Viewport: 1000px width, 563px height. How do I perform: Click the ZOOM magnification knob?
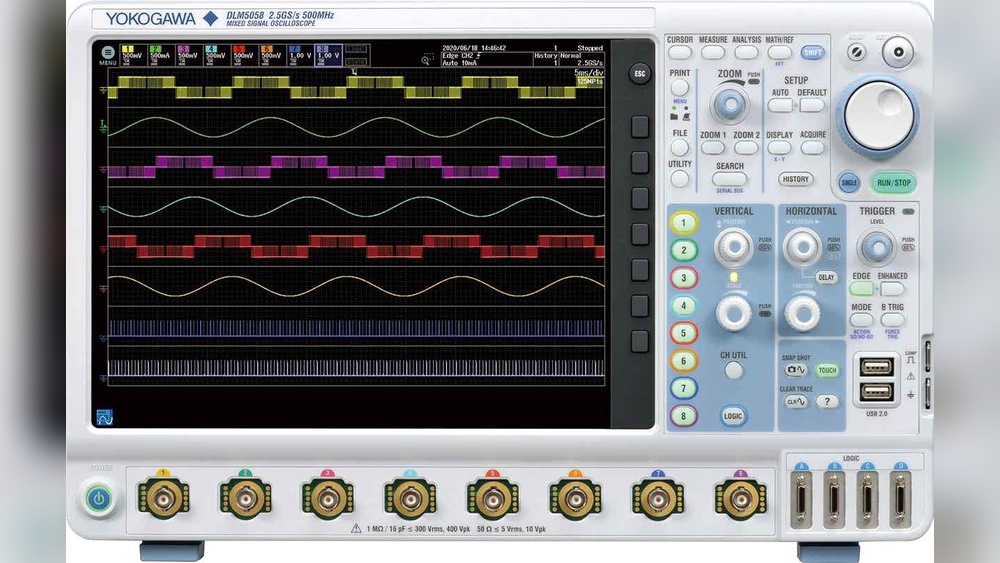[730, 104]
